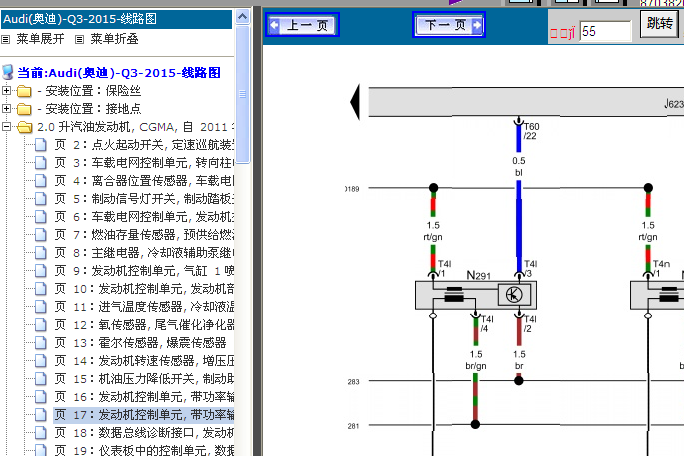Click page icon of 页 2：点火起动开关
684x456 pixels.
pyautogui.click(x=41, y=146)
